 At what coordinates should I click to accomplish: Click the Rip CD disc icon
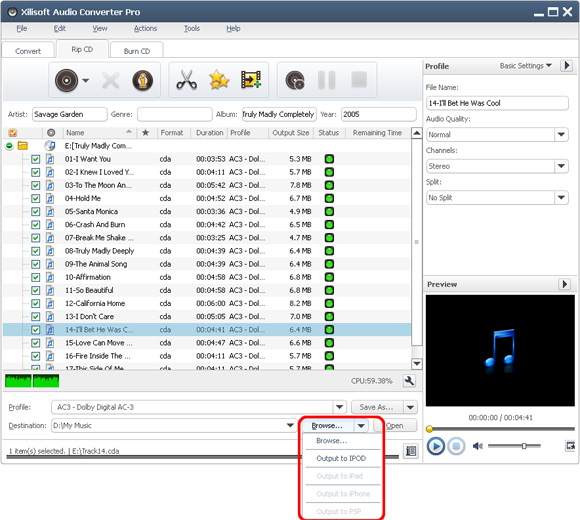[x=67, y=80]
